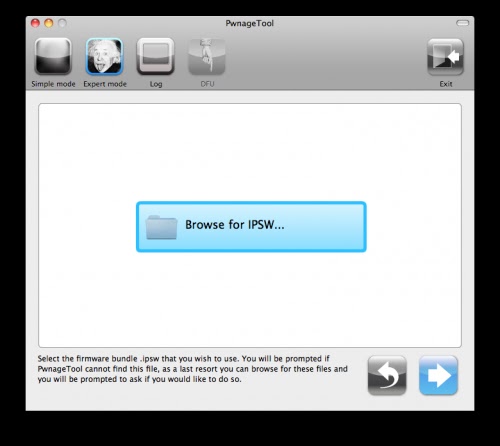Proceed with the blue next arrow button
The image size is (500, 446).
(x=438, y=375)
